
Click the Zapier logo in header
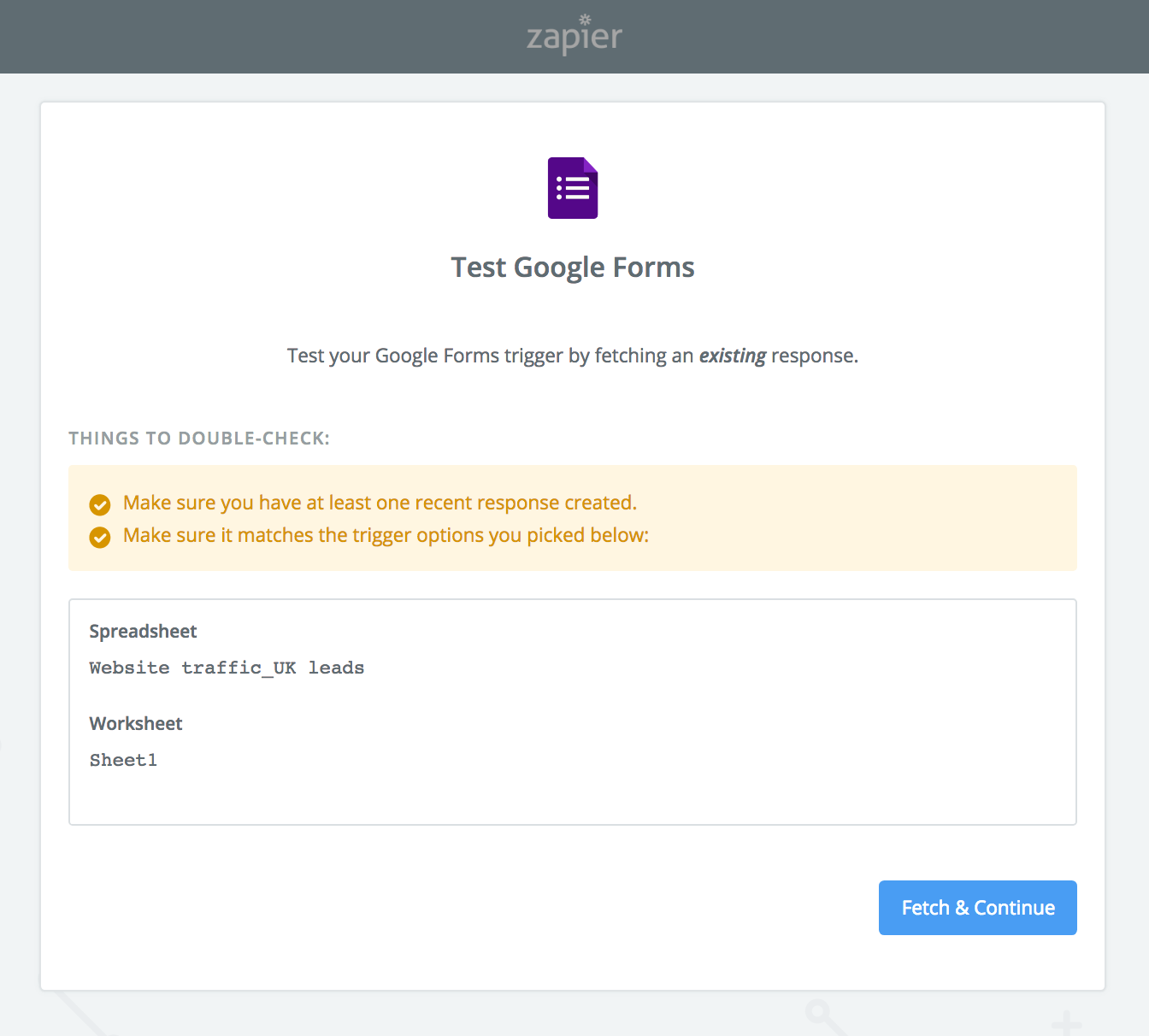point(574,38)
